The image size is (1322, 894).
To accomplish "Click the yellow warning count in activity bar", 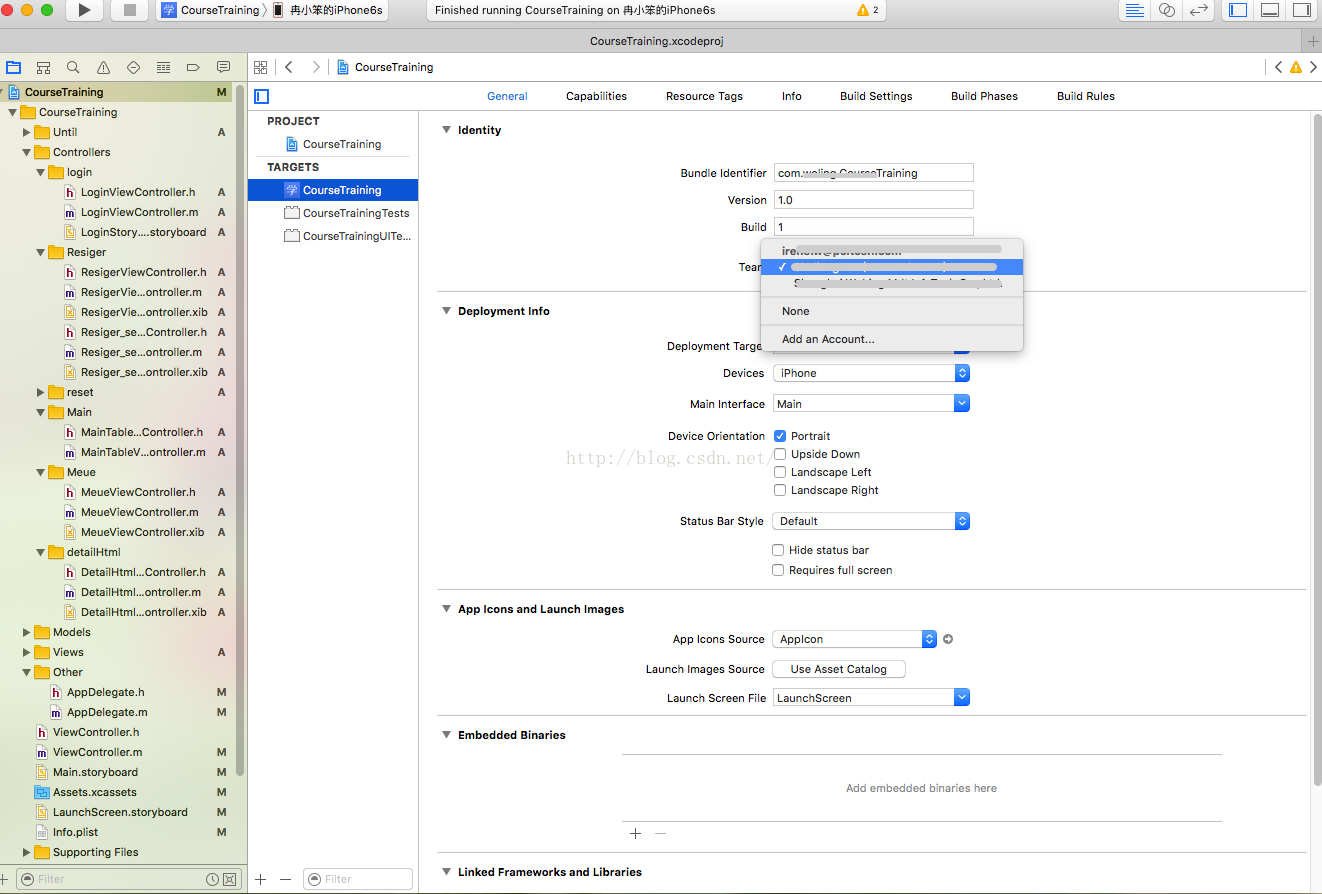I will point(868,10).
